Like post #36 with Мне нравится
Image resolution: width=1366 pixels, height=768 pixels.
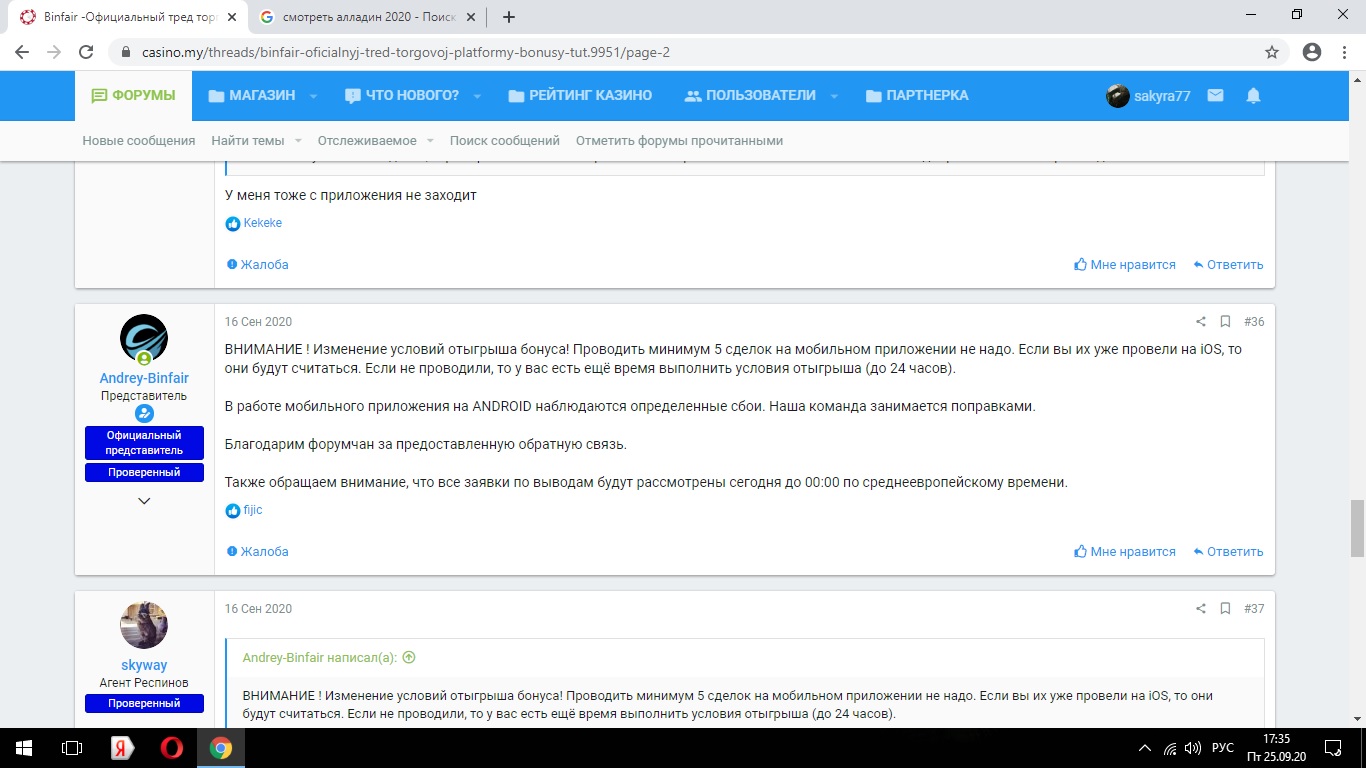[1125, 552]
